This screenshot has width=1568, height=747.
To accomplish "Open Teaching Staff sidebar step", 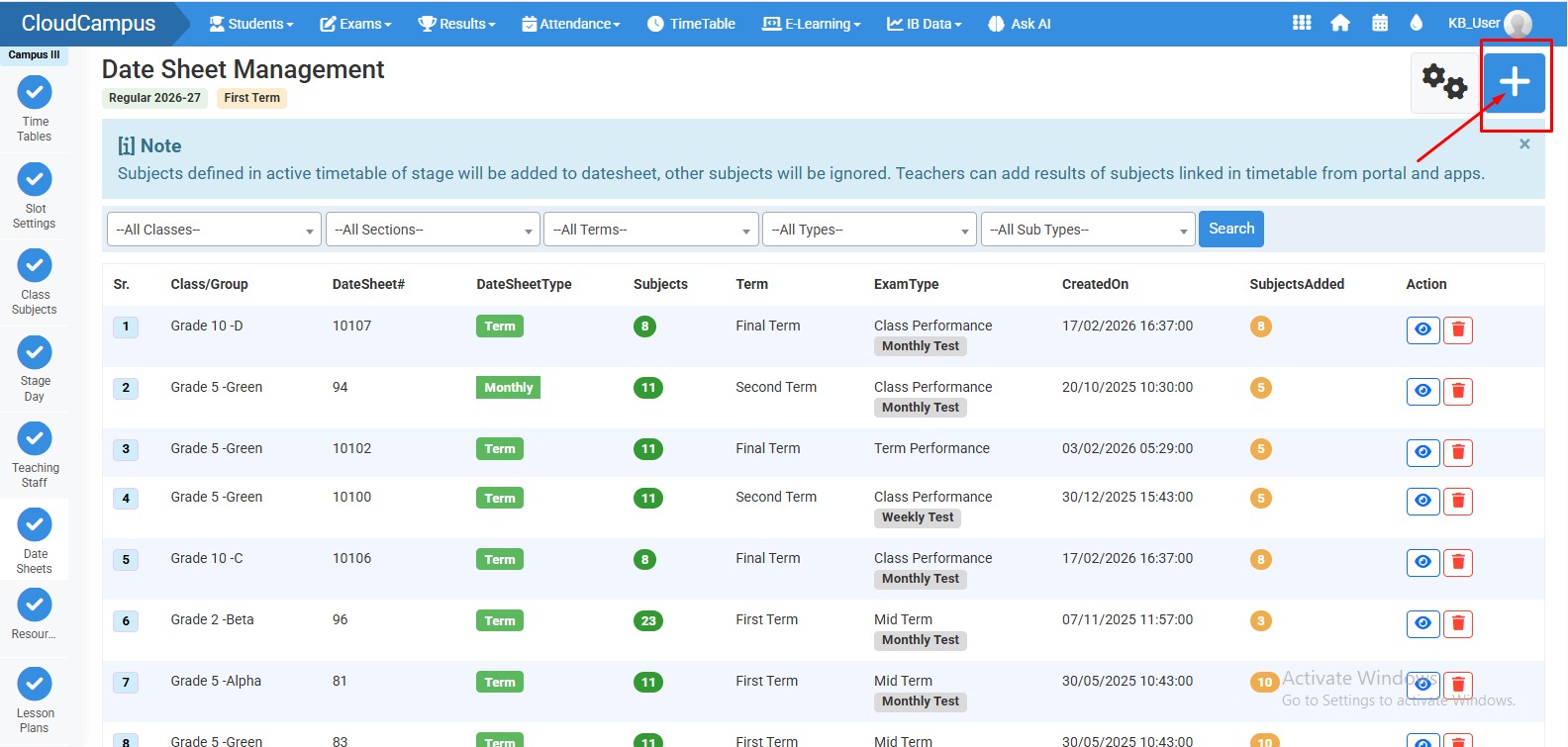I will pyautogui.click(x=35, y=455).
